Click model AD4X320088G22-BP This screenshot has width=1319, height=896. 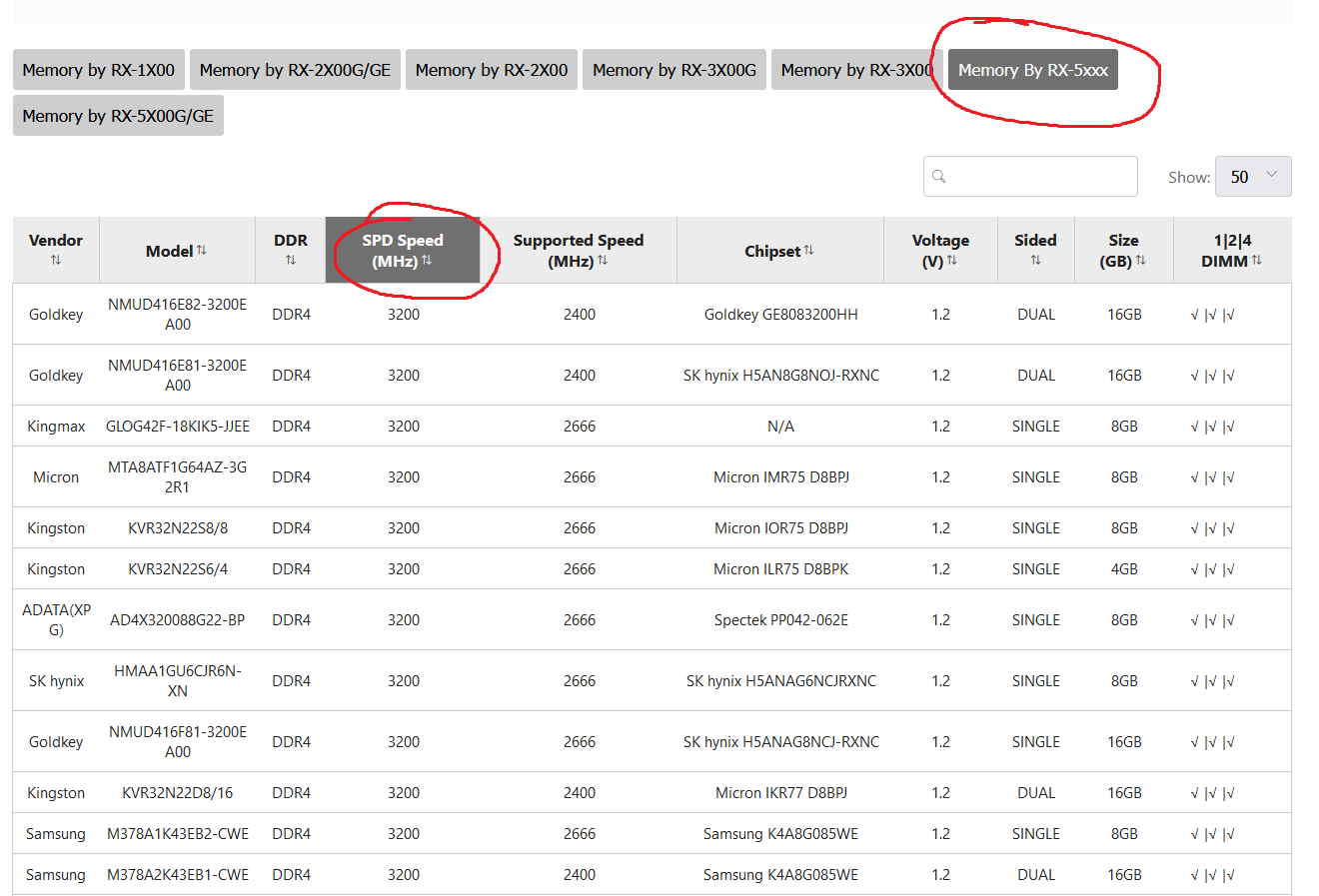tap(178, 619)
